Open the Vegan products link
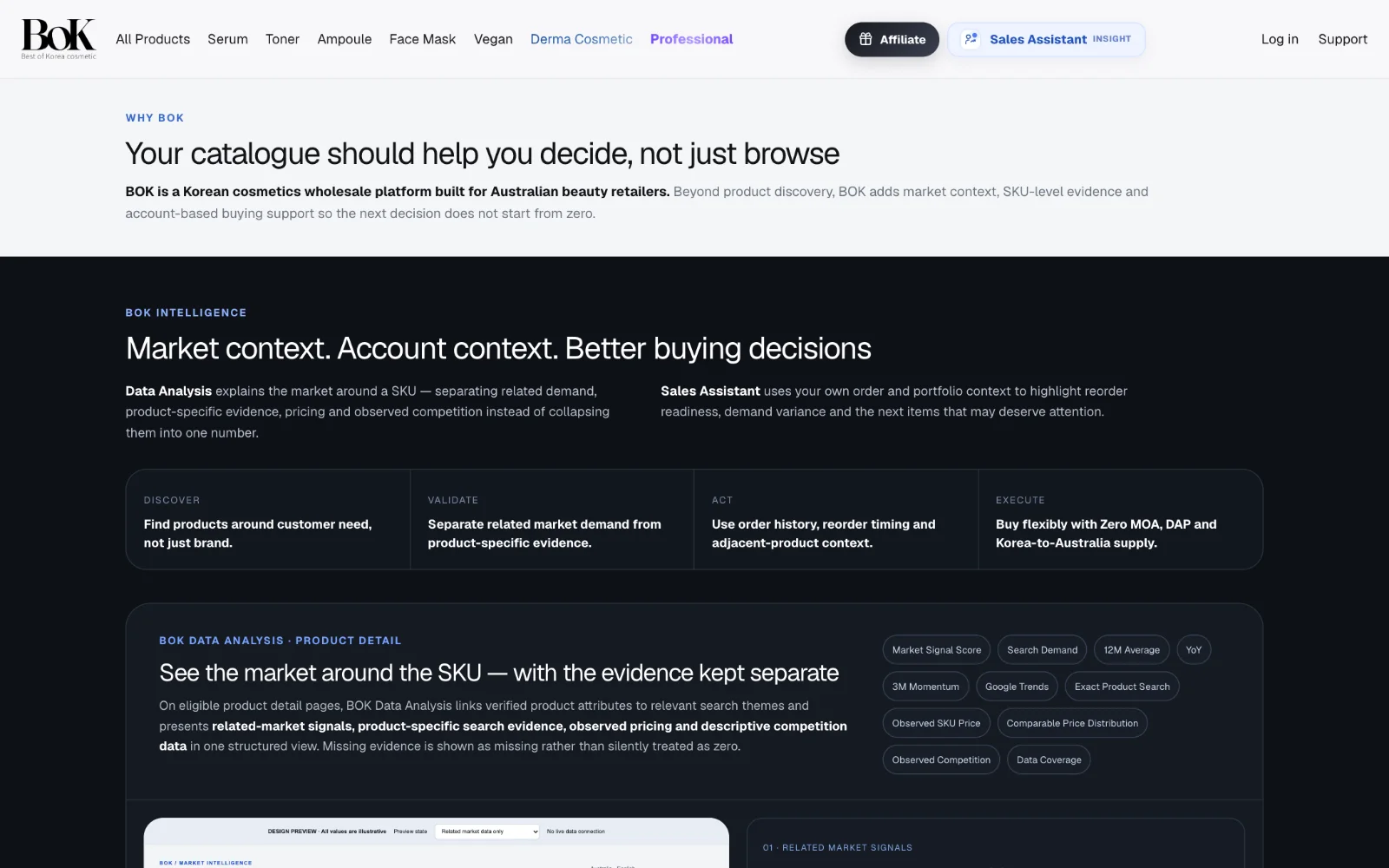This screenshot has height=868, width=1389. point(493,39)
